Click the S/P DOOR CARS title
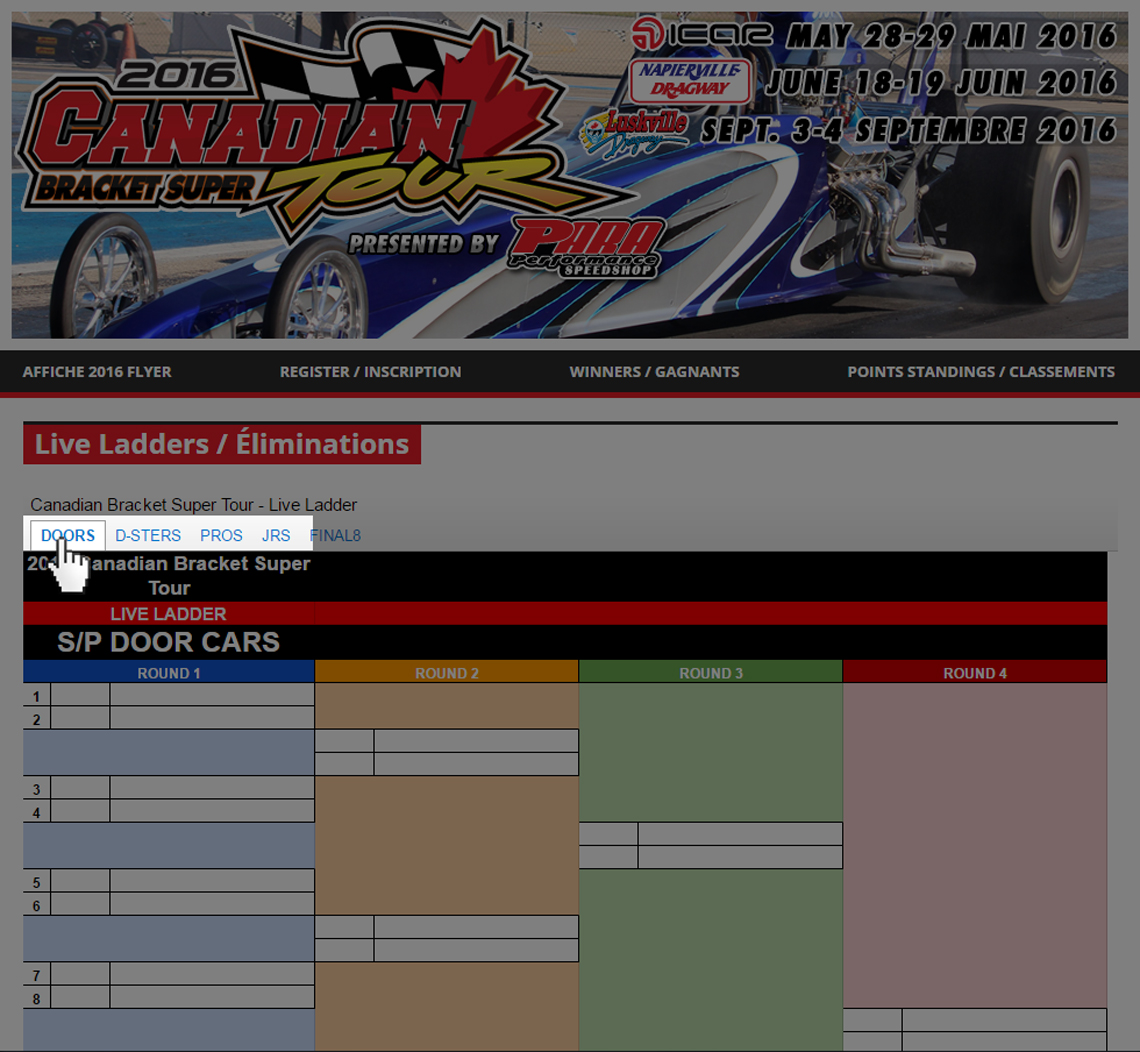The width and height of the screenshot is (1140, 1052). (x=169, y=642)
